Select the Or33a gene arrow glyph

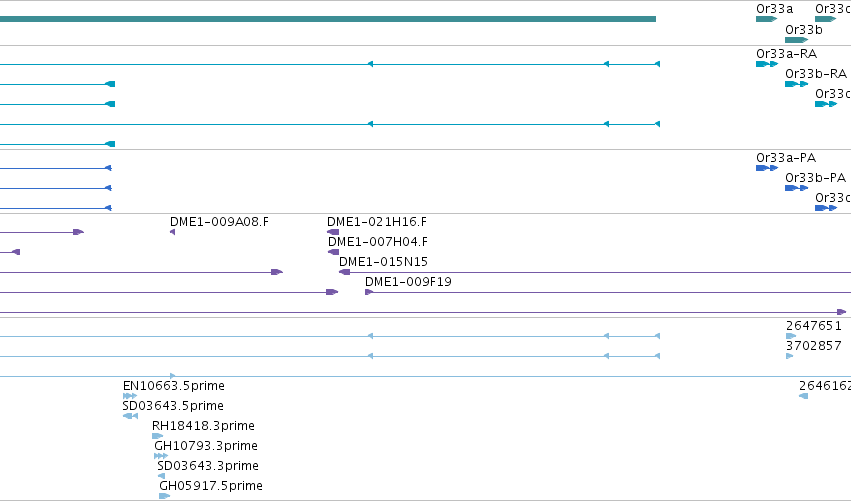[x=766, y=19]
